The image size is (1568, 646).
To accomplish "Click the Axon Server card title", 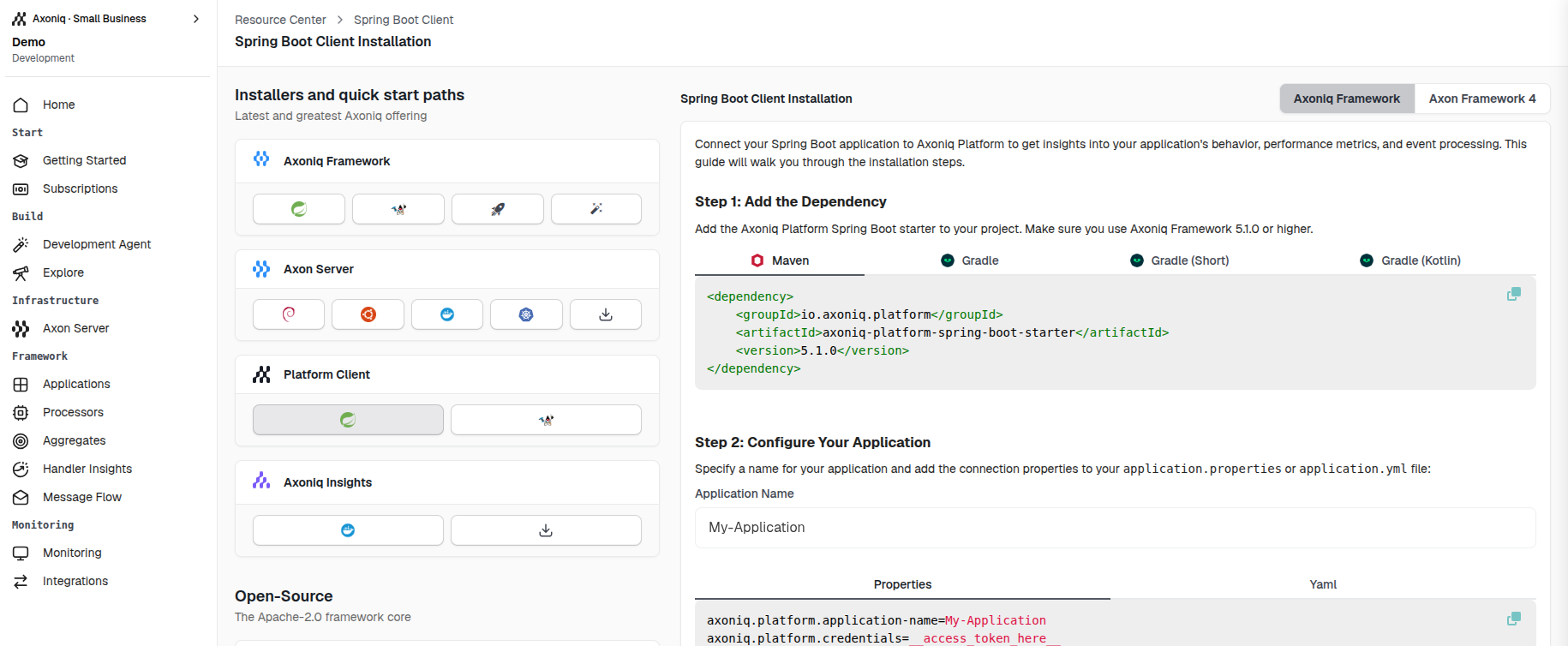I will (319, 269).
